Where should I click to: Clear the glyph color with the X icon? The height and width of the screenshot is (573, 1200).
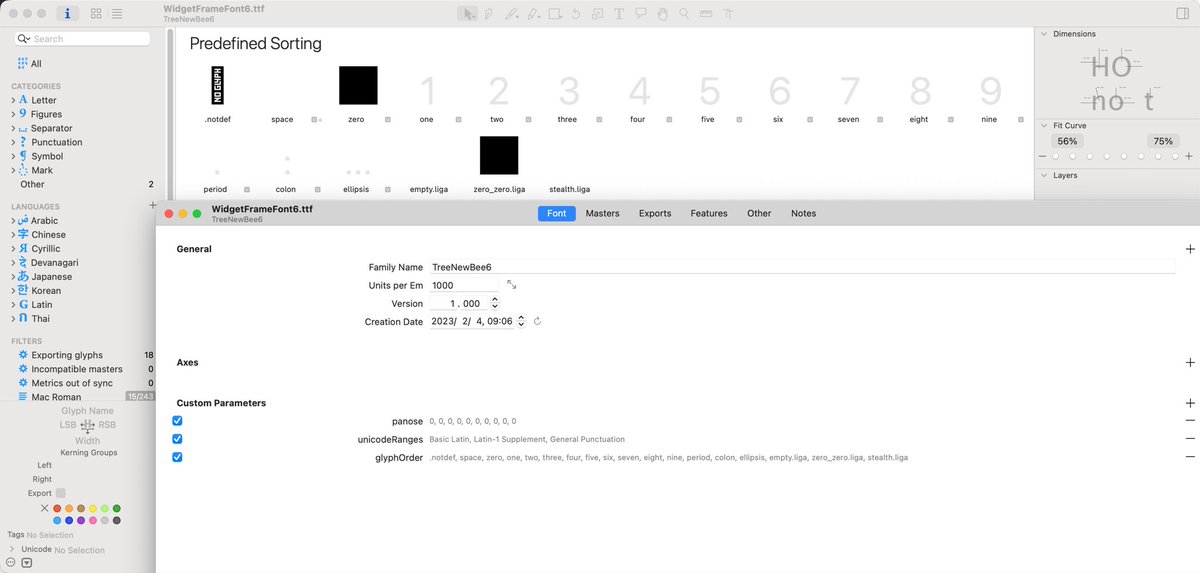coord(44,508)
